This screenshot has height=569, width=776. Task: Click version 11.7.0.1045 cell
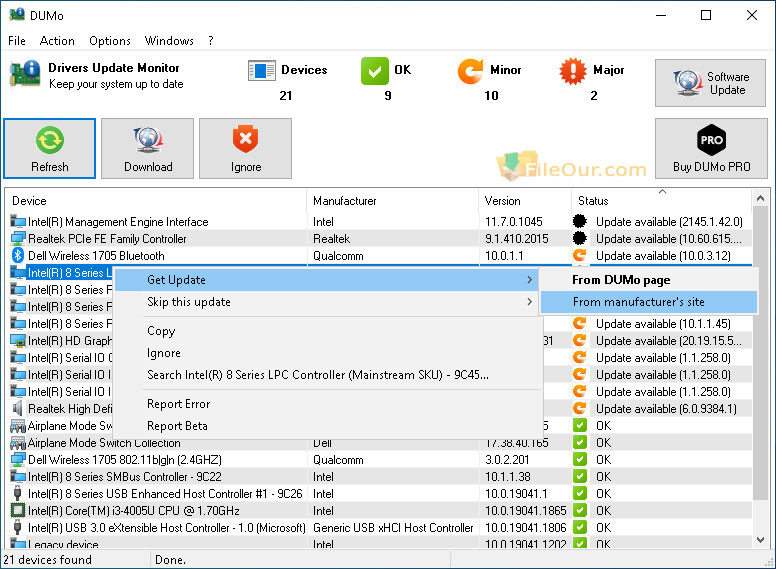[514, 222]
